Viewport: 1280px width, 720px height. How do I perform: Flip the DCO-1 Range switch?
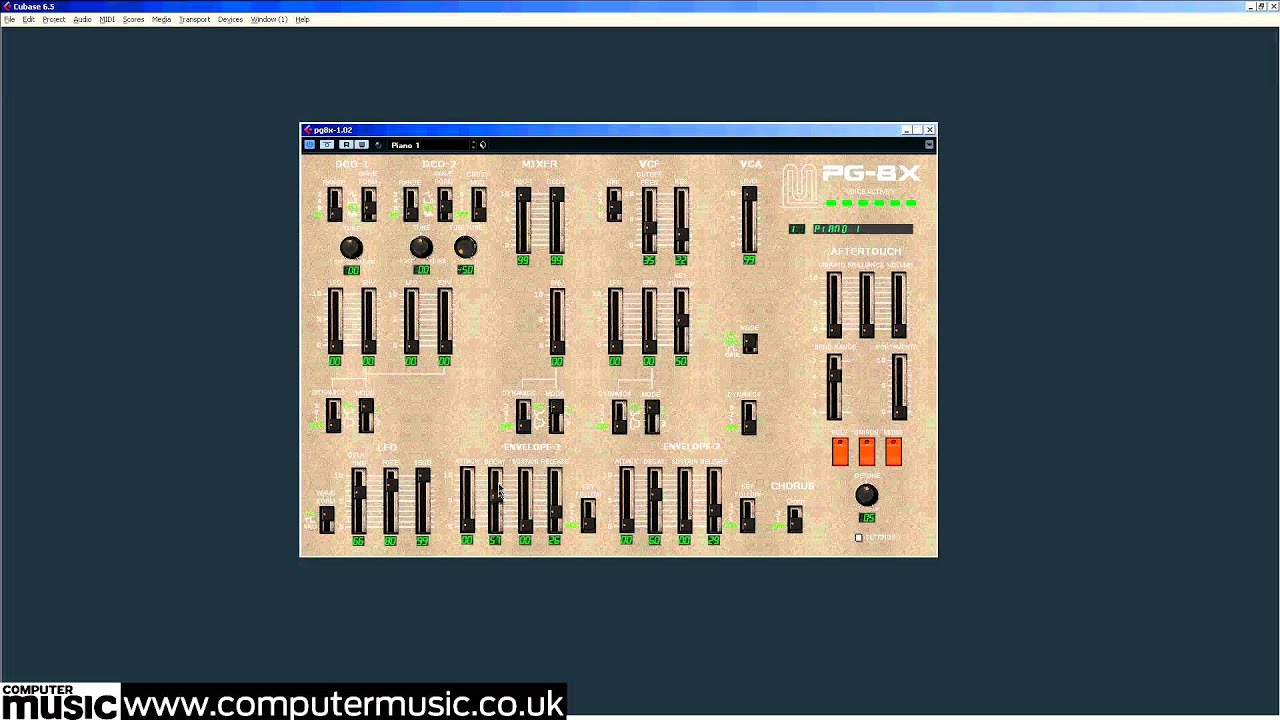(334, 205)
